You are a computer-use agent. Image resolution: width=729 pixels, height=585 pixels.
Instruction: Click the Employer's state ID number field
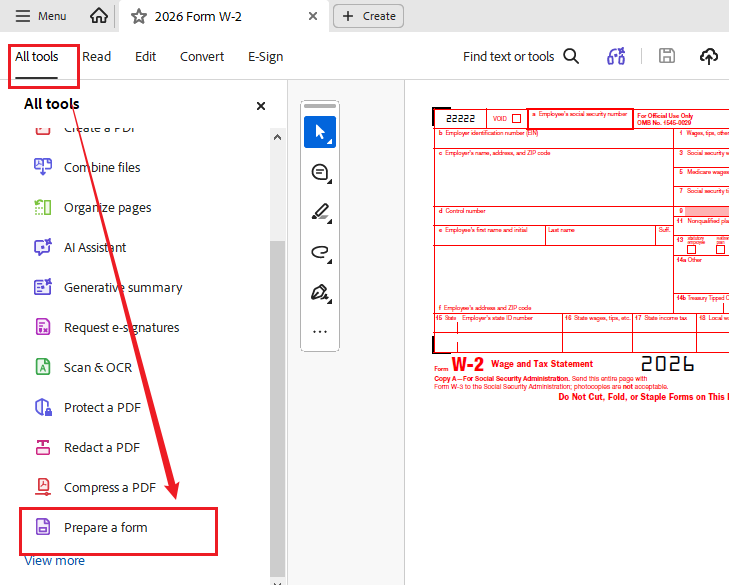click(510, 323)
